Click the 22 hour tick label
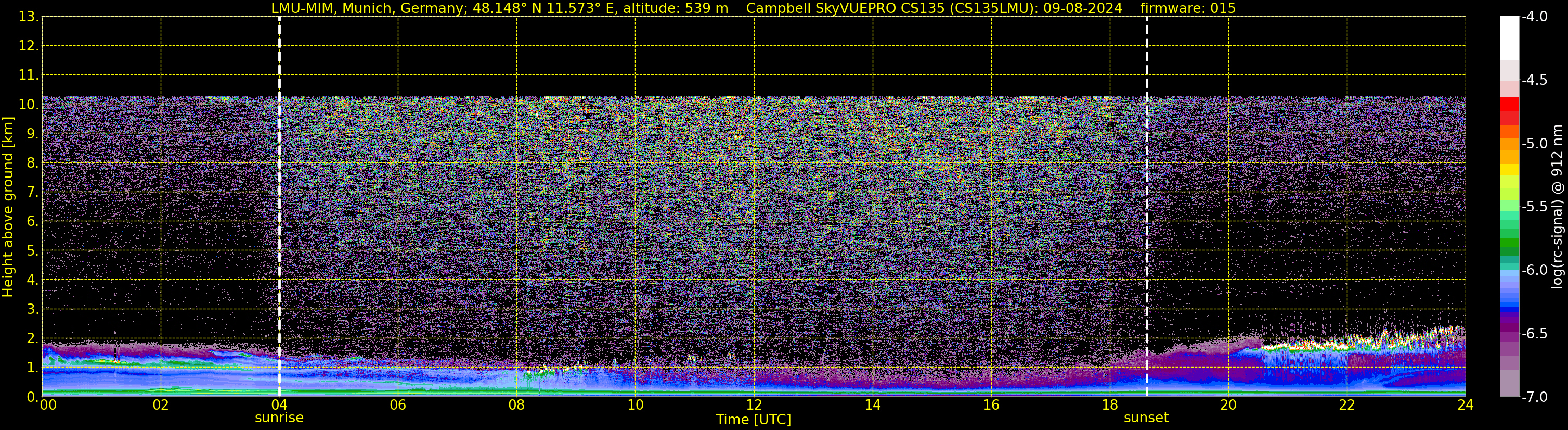The image size is (1568, 430). tap(1347, 405)
